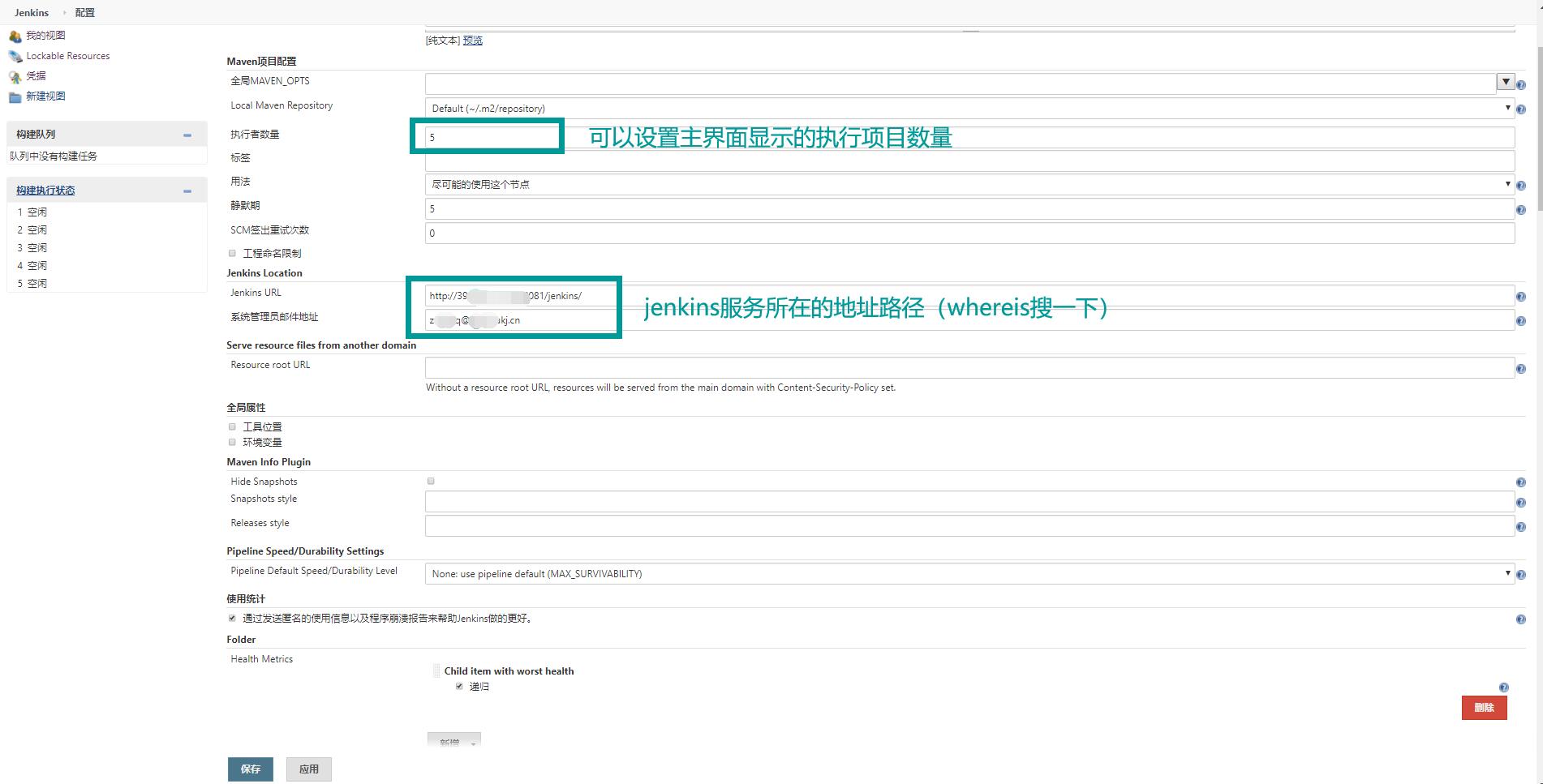
Task: Uncheck anonymous usage statistics checkbox
Action: pyautogui.click(x=233, y=618)
